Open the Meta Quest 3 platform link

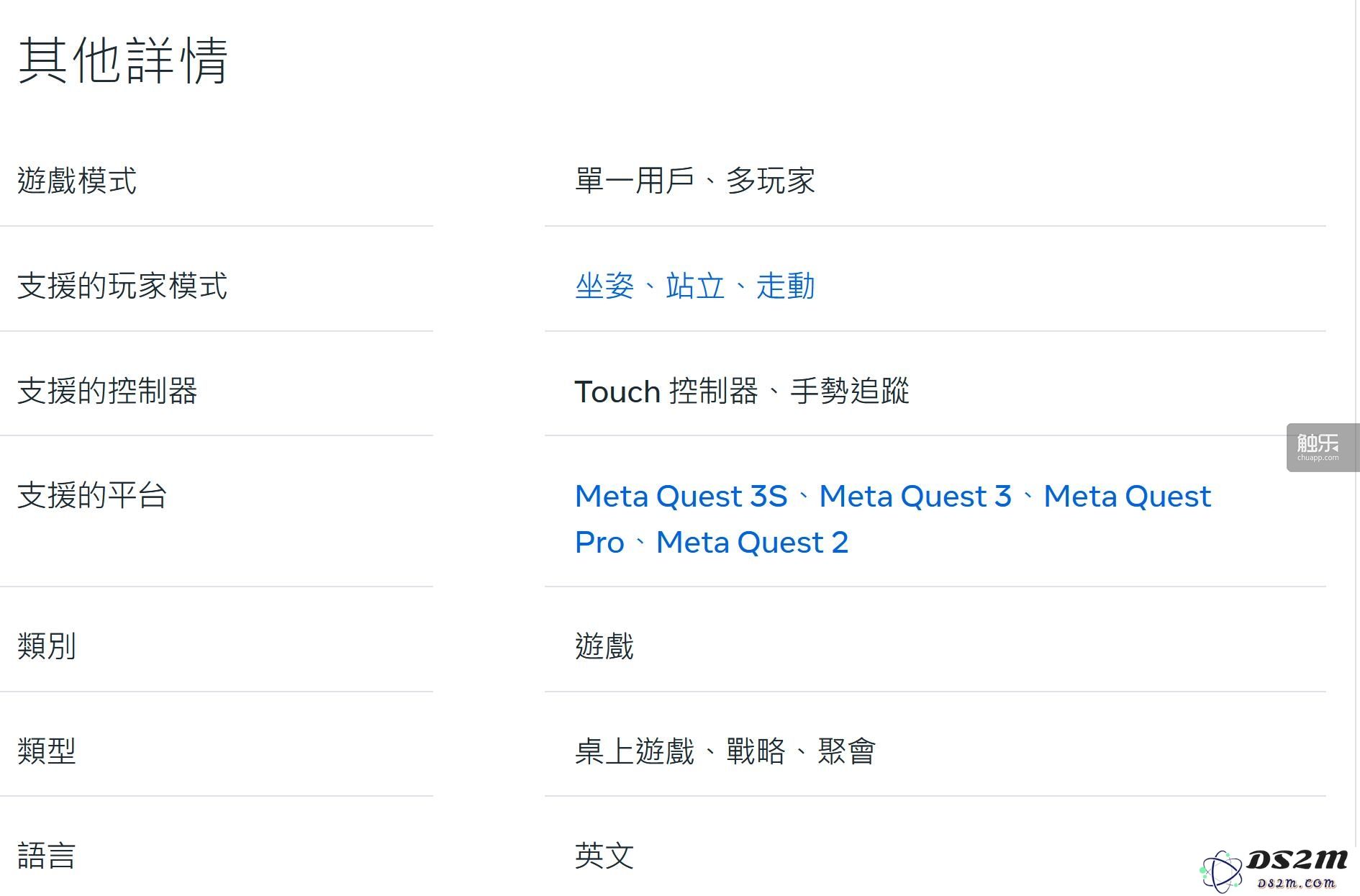(915, 496)
